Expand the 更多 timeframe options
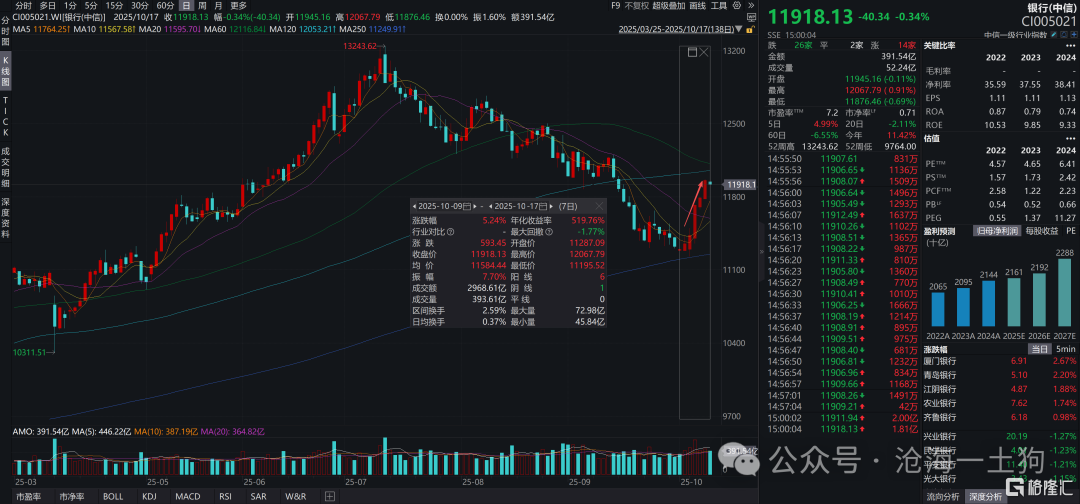The width and height of the screenshot is (1080, 504). pyautogui.click(x=238, y=5)
